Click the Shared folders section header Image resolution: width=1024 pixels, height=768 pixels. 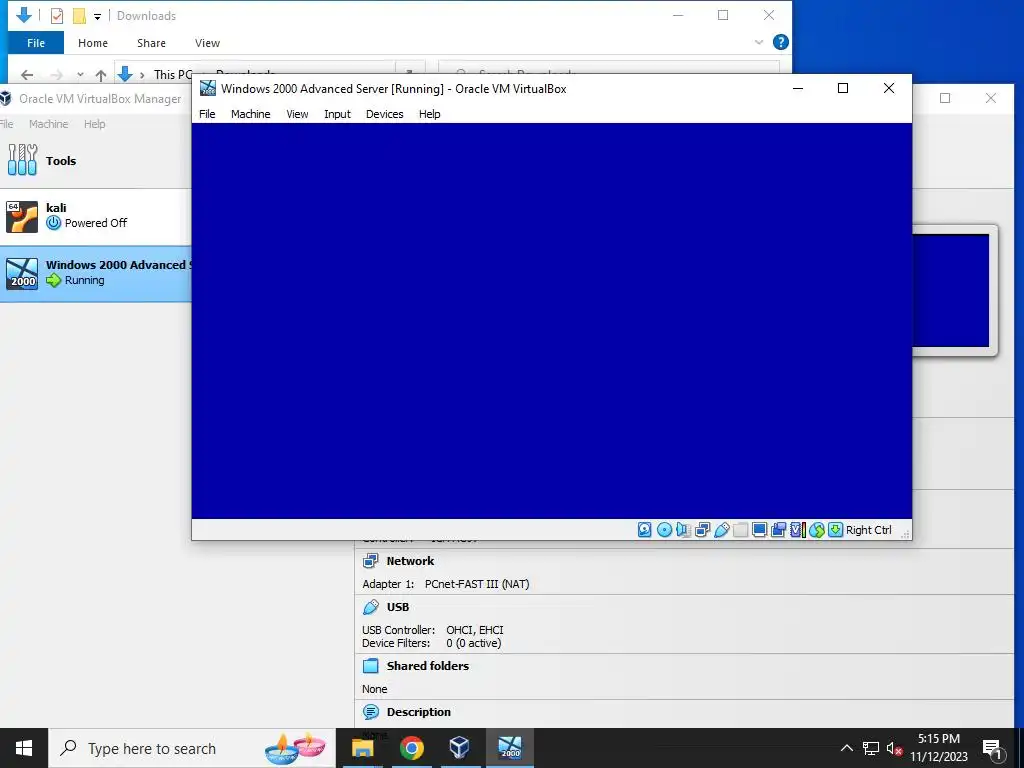[428, 666]
